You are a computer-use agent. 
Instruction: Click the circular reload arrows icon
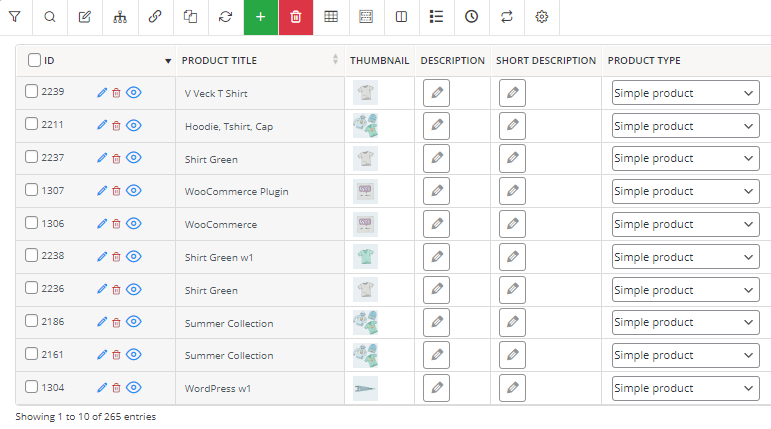point(226,17)
